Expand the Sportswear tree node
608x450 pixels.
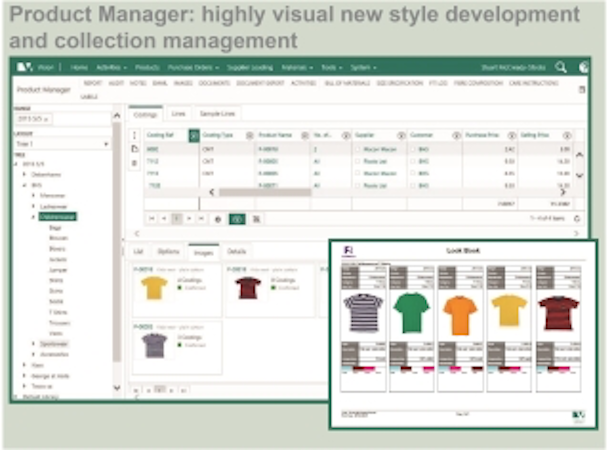[33, 344]
